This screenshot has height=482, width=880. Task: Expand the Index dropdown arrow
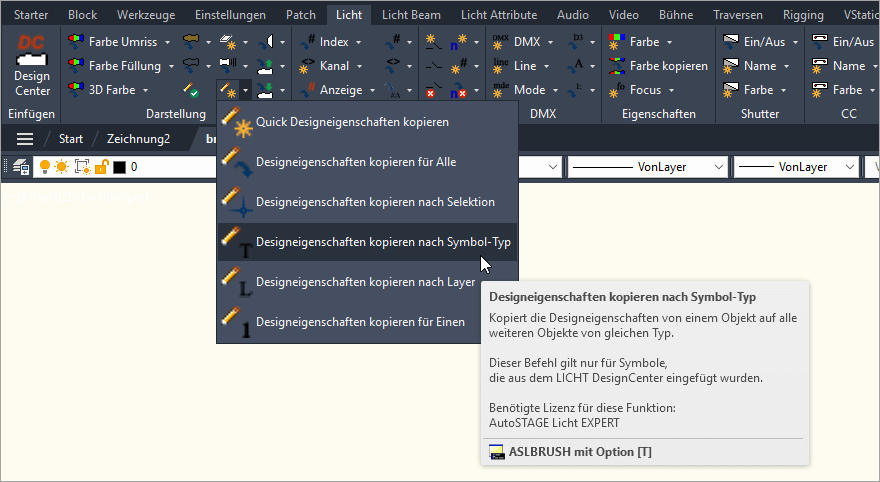click(358, 42)
